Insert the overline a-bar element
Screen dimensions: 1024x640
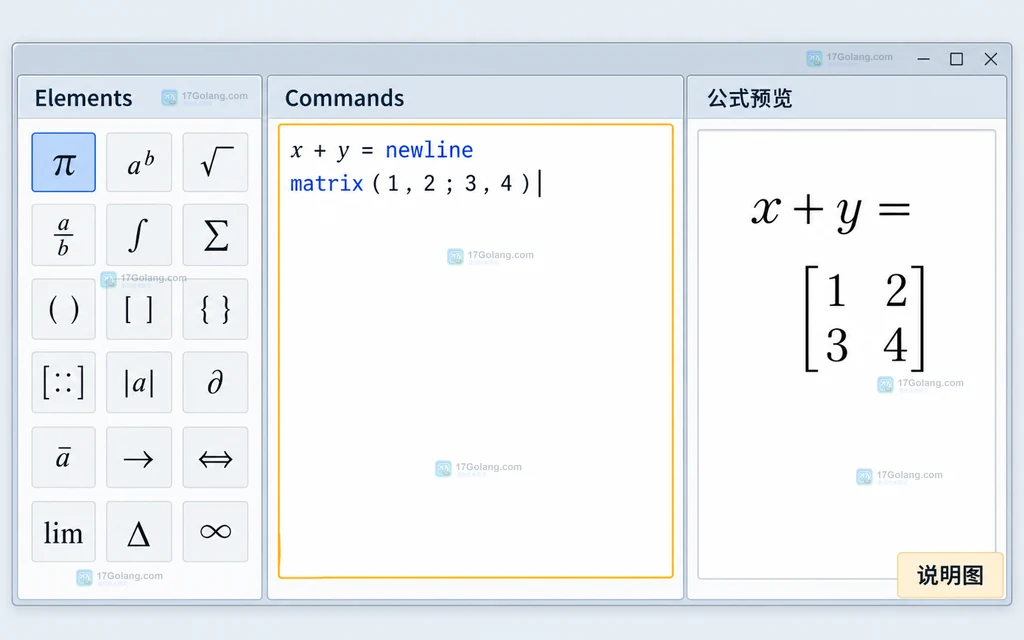(63, 458)
